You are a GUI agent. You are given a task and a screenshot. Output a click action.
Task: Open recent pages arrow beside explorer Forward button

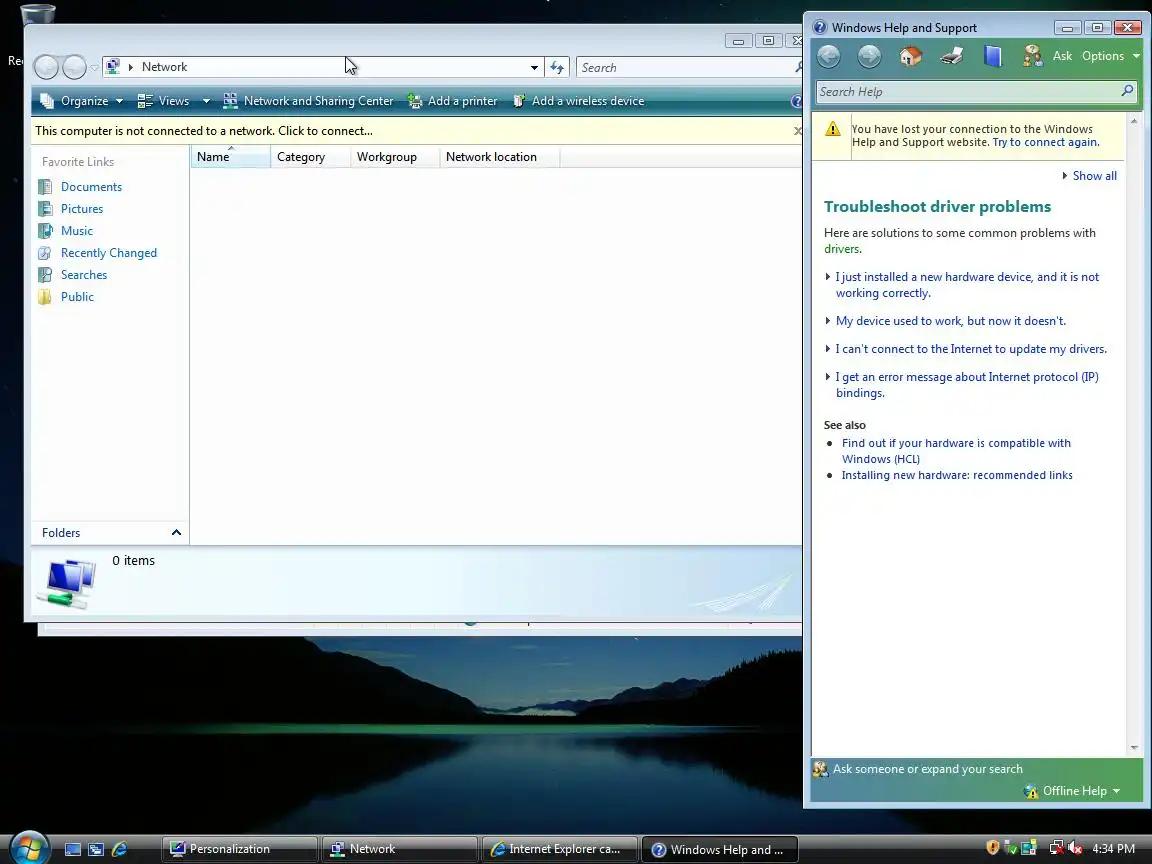(94, 68)
